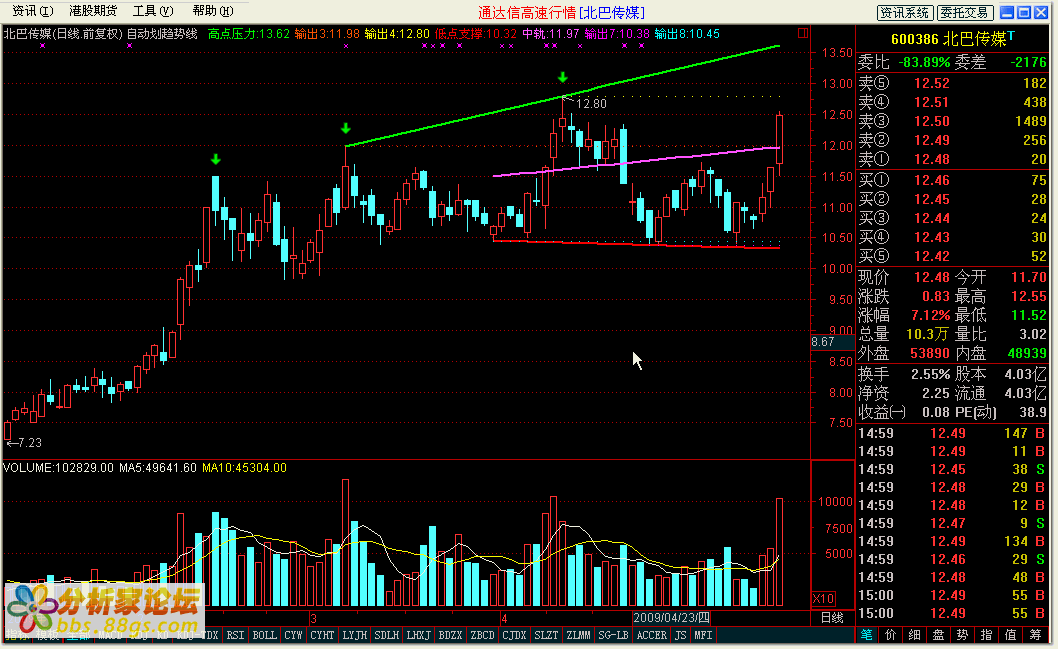1058x649 pixels.
Task: Select the 势 tab in the quote panel
Action: [x=962, y=634]
